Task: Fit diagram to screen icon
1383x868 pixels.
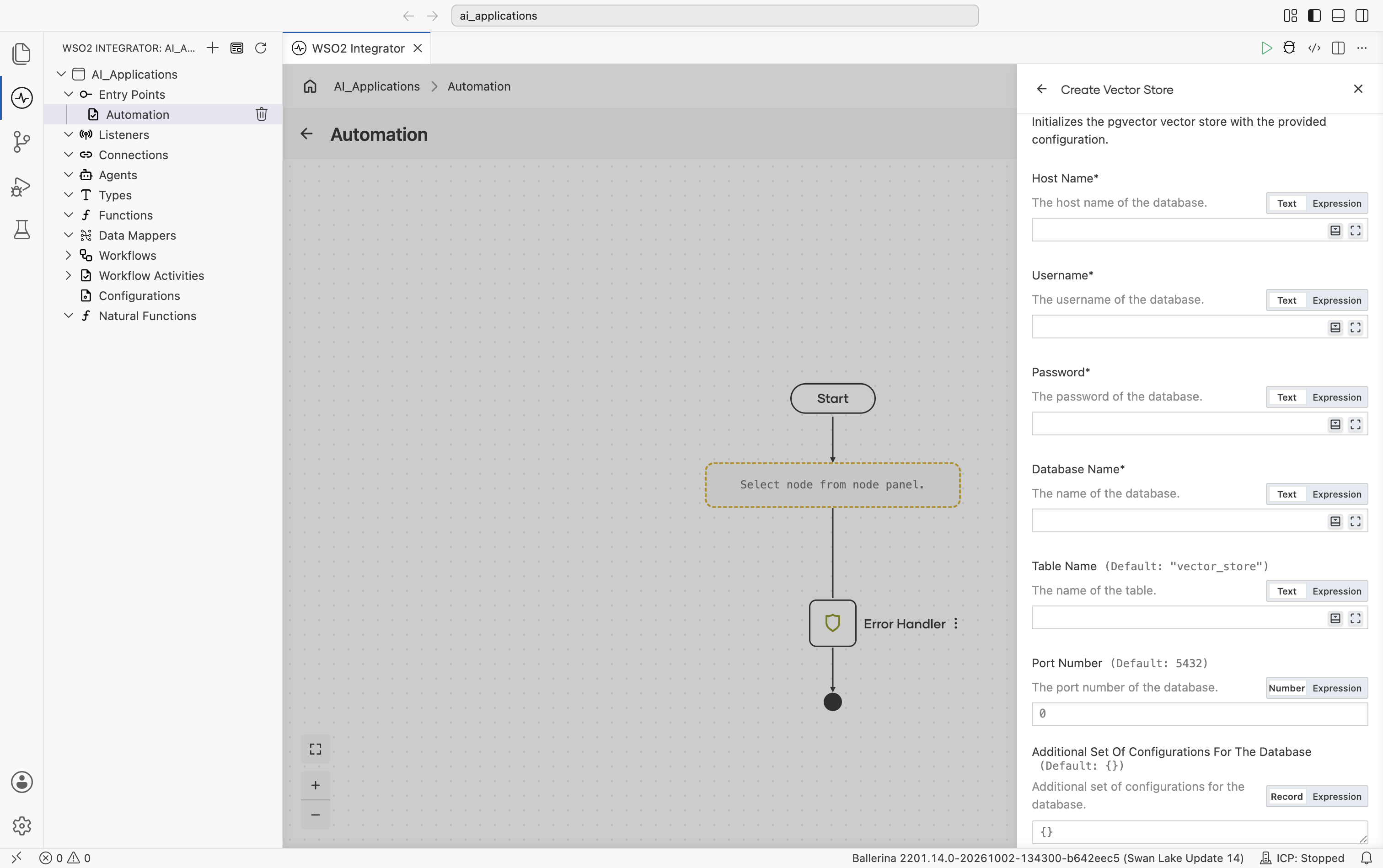Action: (x=316, y=749)
